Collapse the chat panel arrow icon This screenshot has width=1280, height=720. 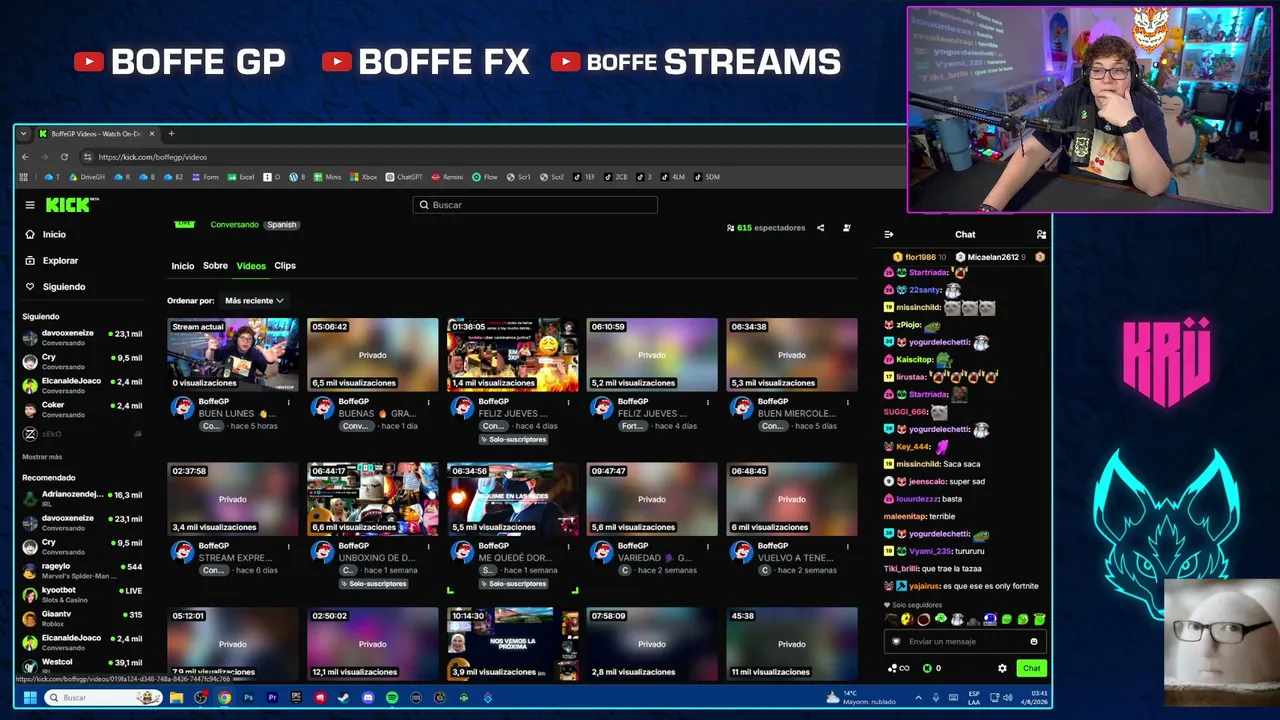click(888, 235)
